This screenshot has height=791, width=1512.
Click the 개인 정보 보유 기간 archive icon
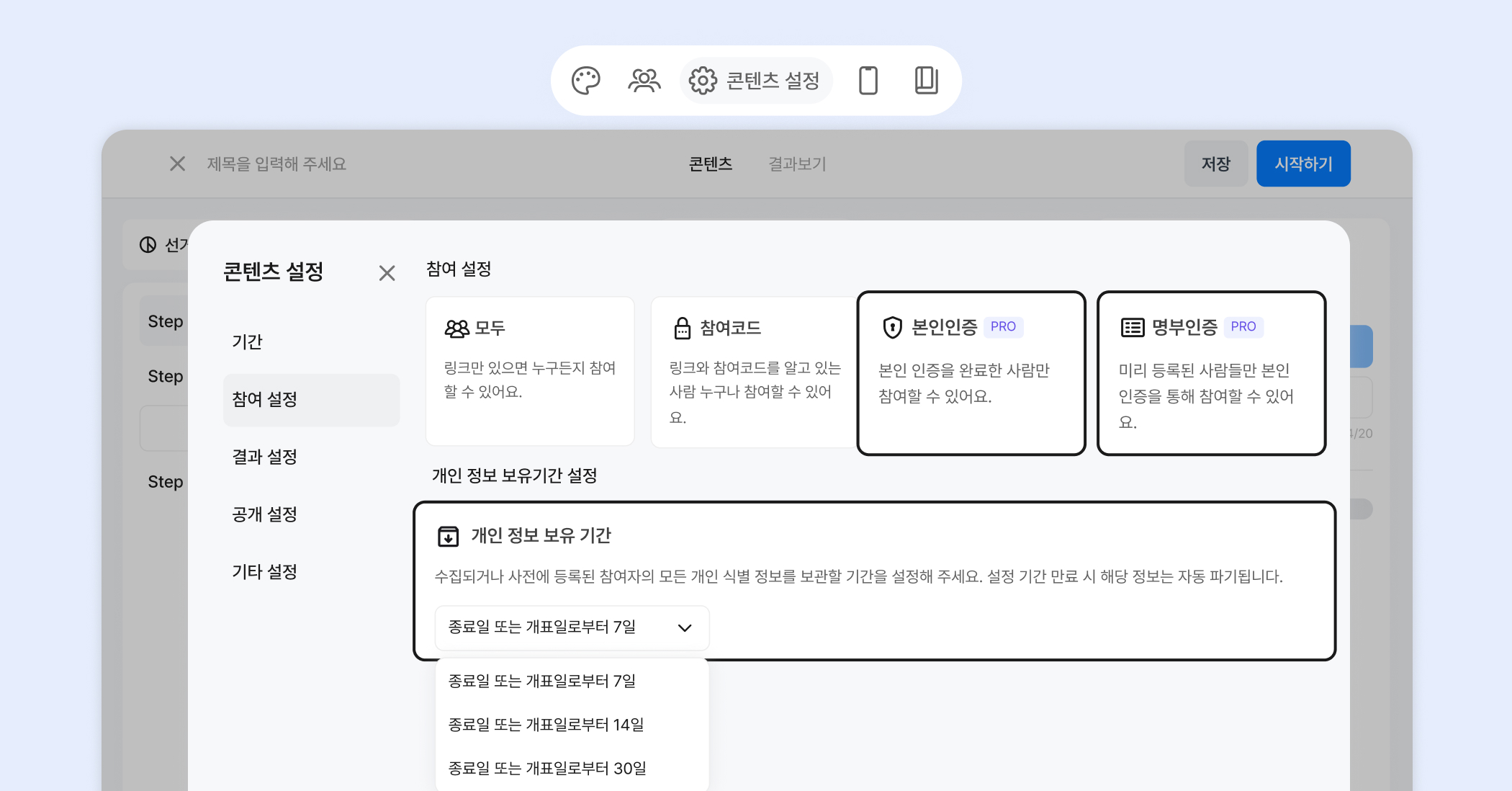coord(448,536)
